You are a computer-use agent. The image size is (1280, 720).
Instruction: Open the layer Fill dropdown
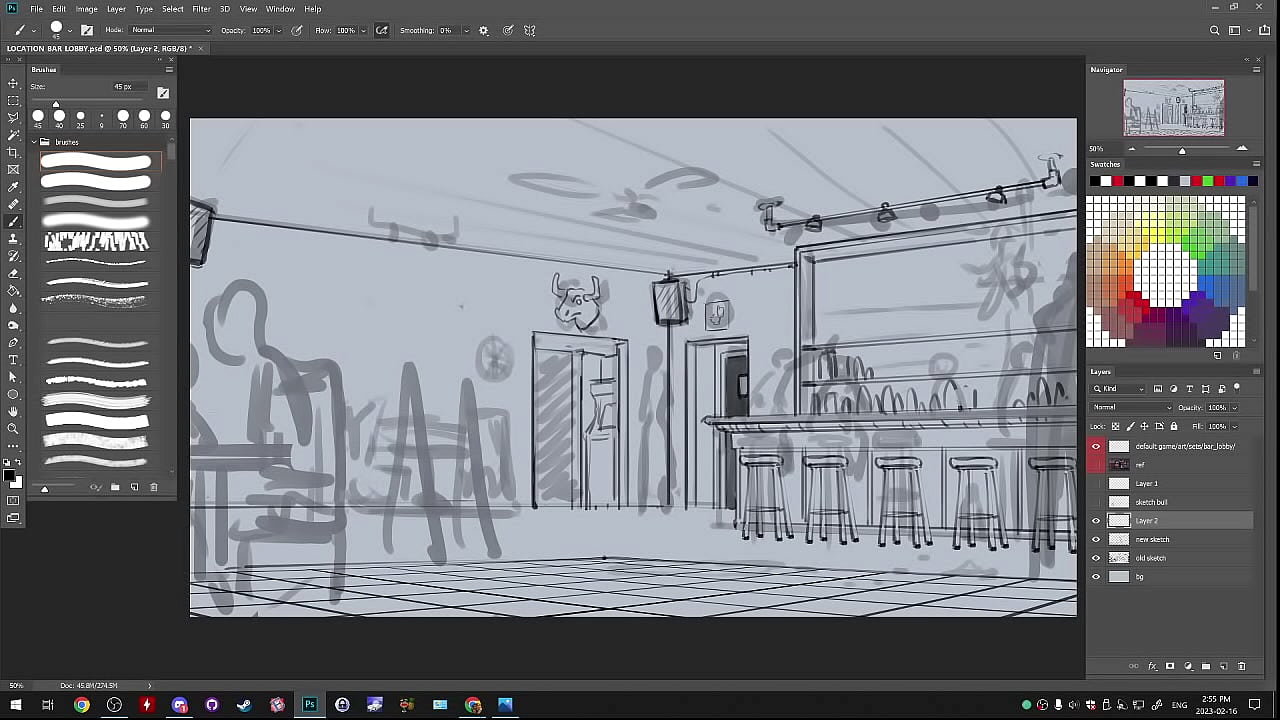1235,426
